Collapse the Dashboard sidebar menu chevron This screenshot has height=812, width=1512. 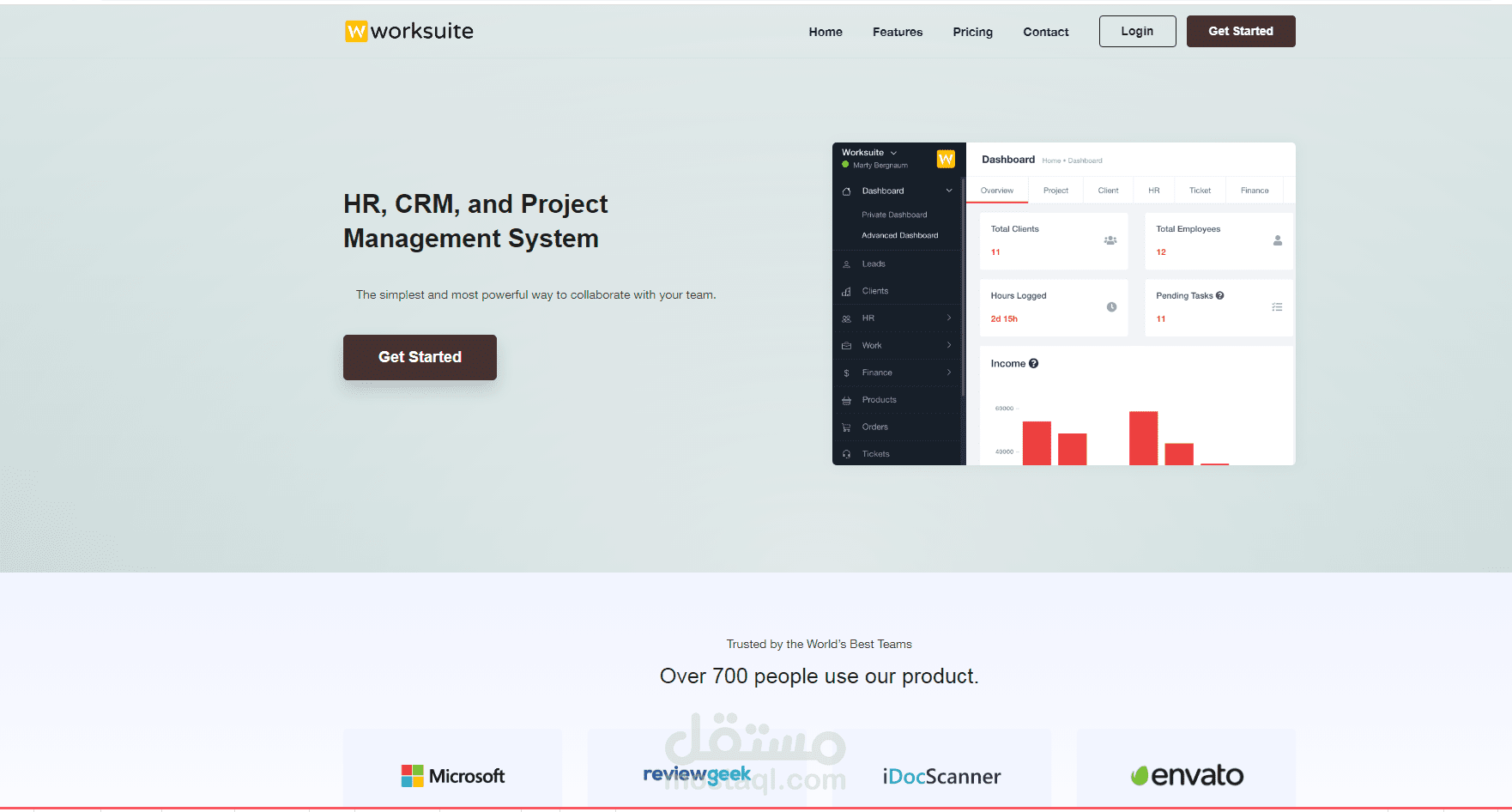click(x=949, y=191)
